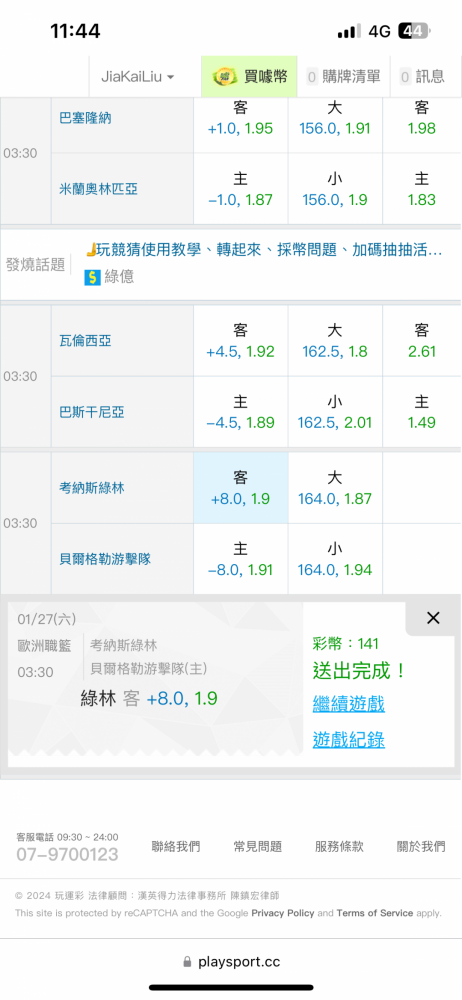Viewport: 462px width, 1000px height.
Task: Open the 巴塞隆納 team link
Action: 85,118
